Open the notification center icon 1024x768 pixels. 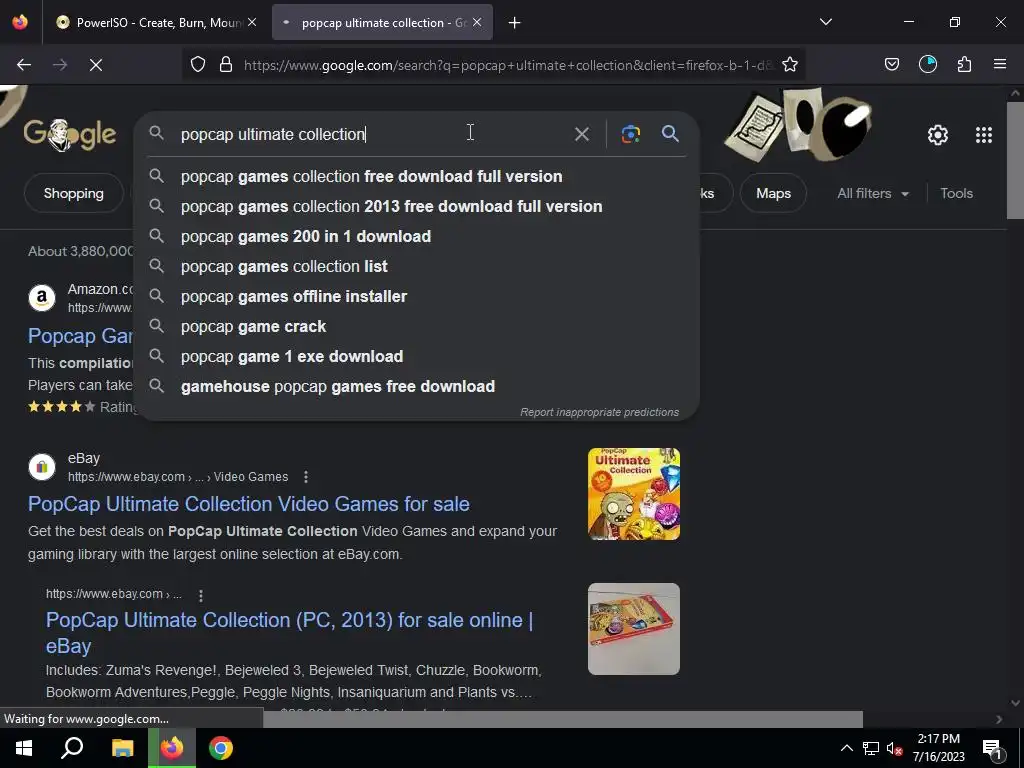click(992, 748)
